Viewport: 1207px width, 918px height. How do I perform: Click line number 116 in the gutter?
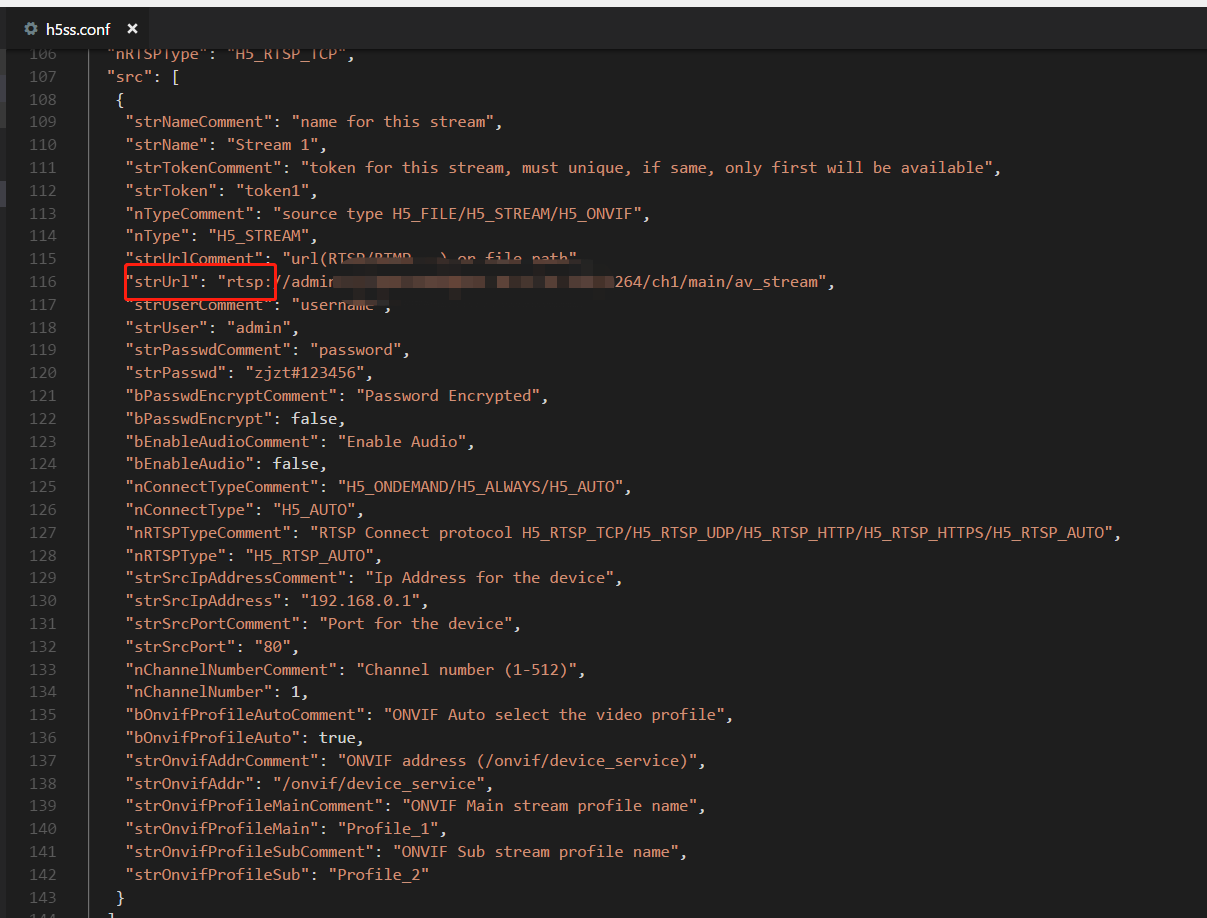42,282
